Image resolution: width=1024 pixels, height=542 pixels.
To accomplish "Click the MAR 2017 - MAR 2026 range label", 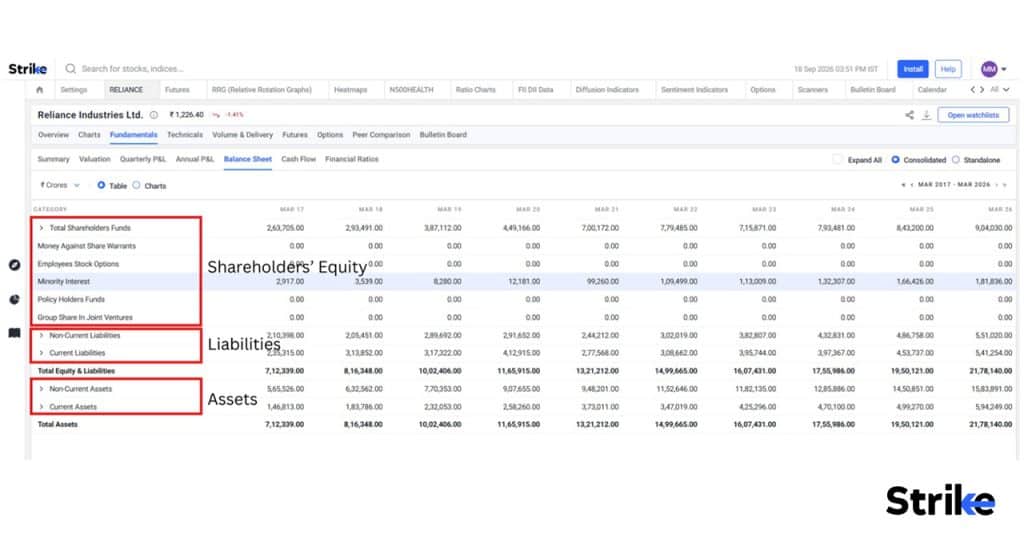I will coord(954,185).
